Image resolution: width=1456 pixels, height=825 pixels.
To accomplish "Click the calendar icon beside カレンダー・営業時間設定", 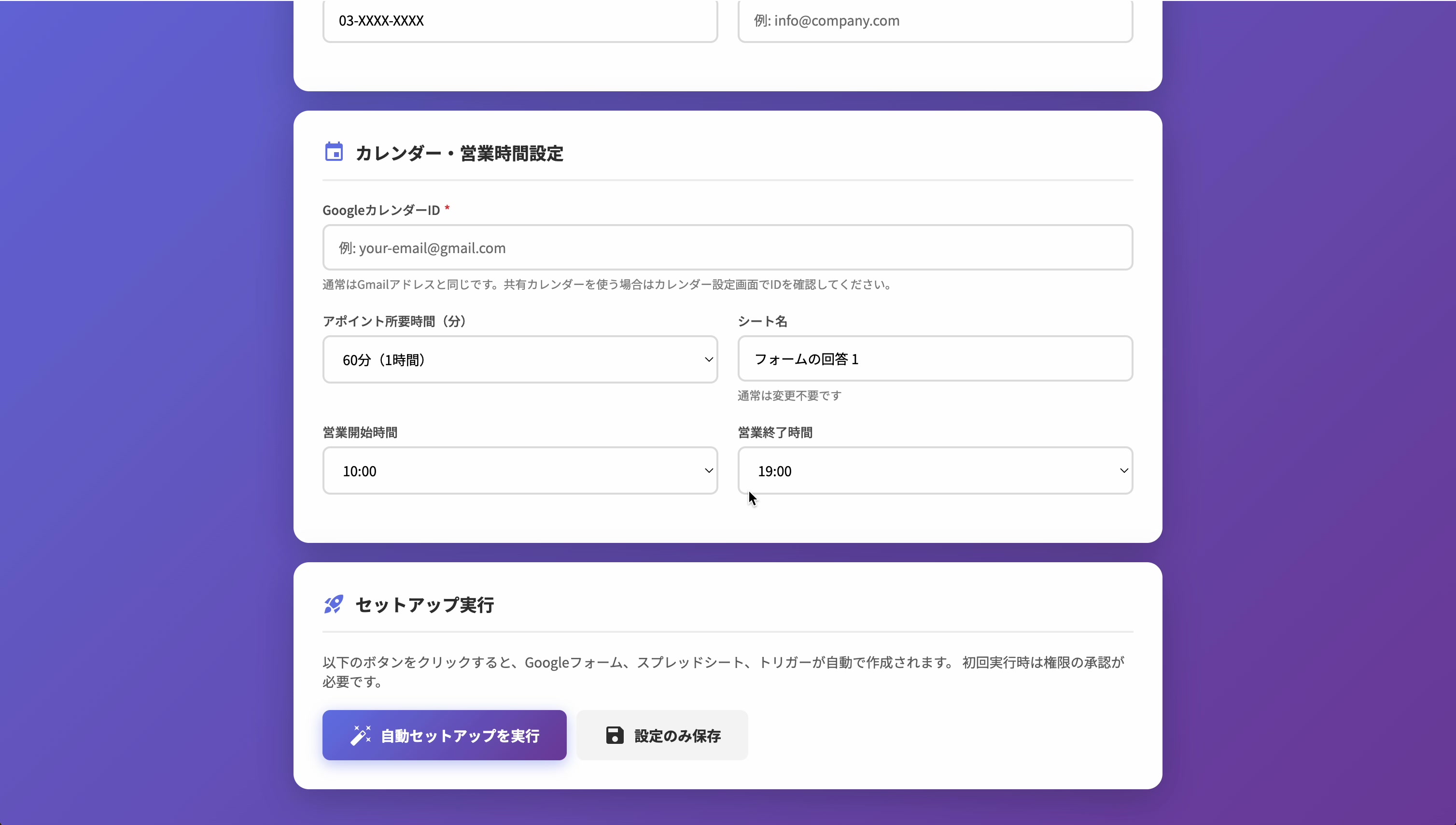I will [334, 152].
